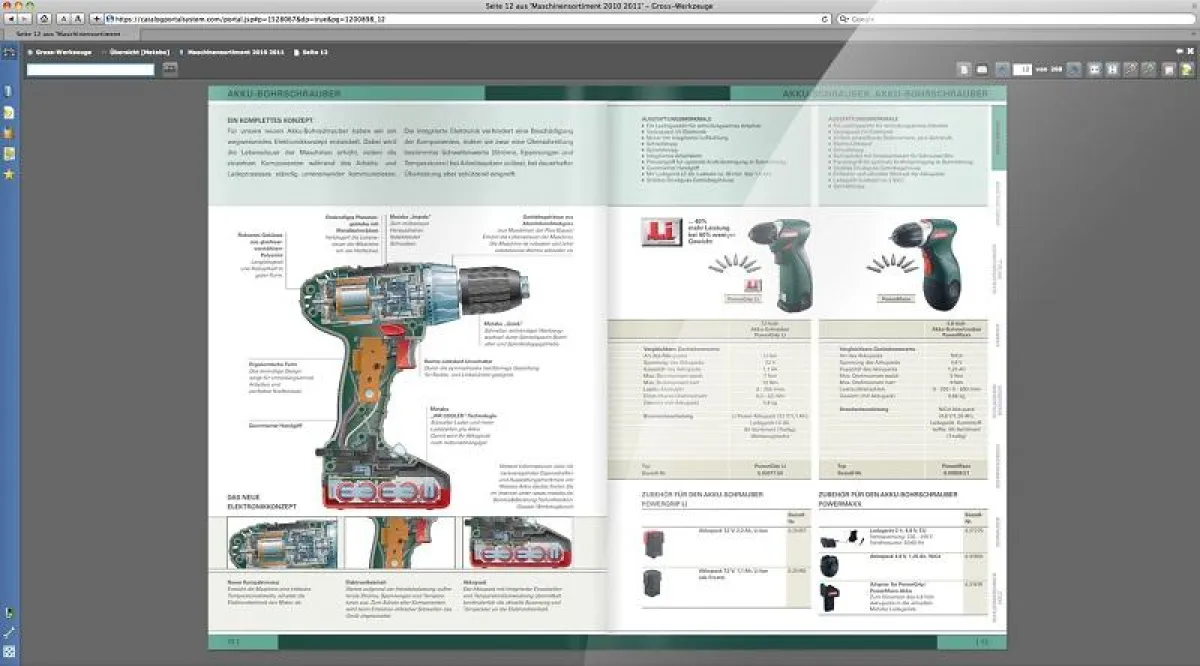
Task: Click the catalog search text field
Action: 90,69
